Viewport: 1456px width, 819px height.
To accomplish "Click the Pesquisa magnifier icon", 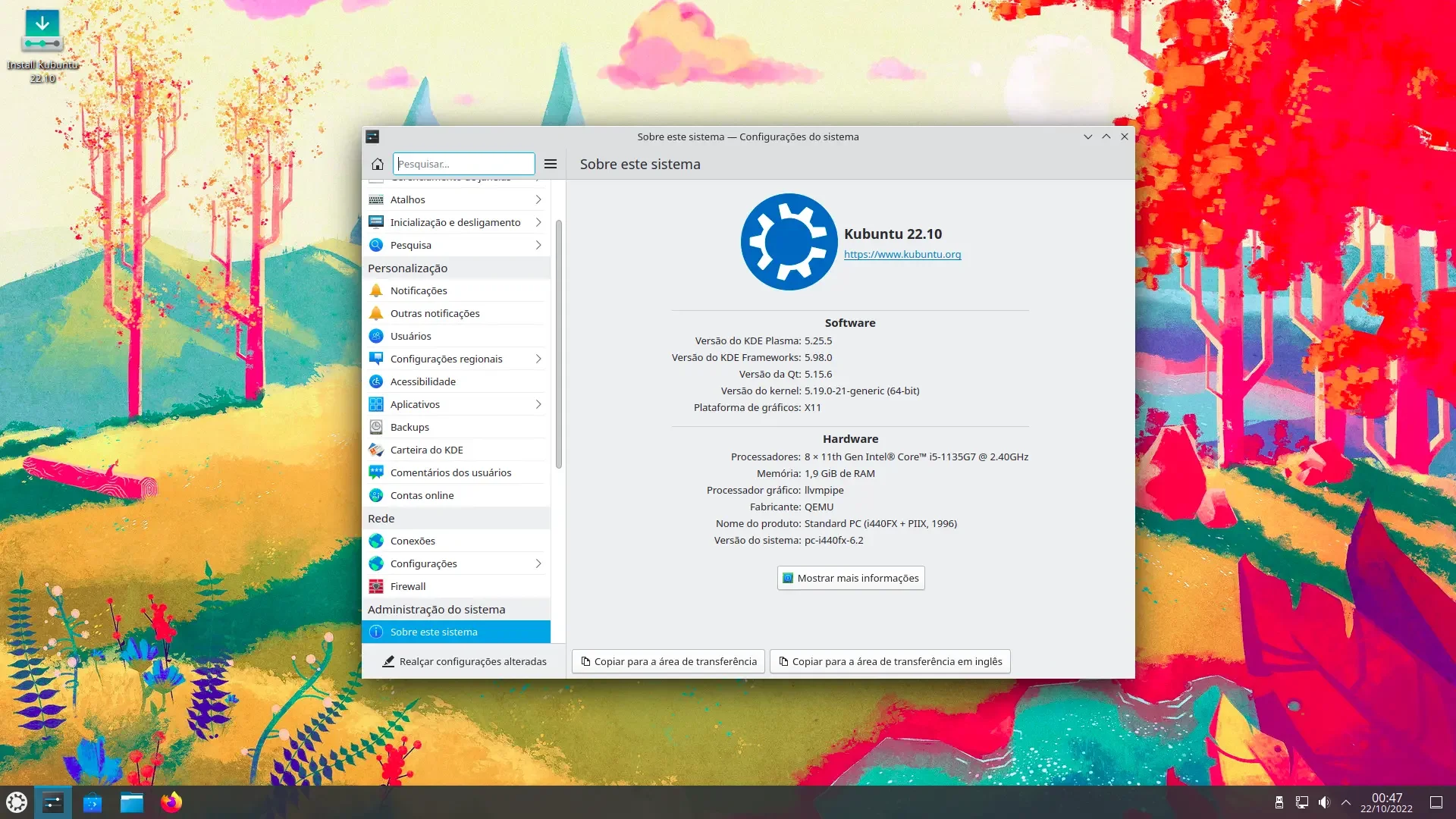I will click(376, 245).
